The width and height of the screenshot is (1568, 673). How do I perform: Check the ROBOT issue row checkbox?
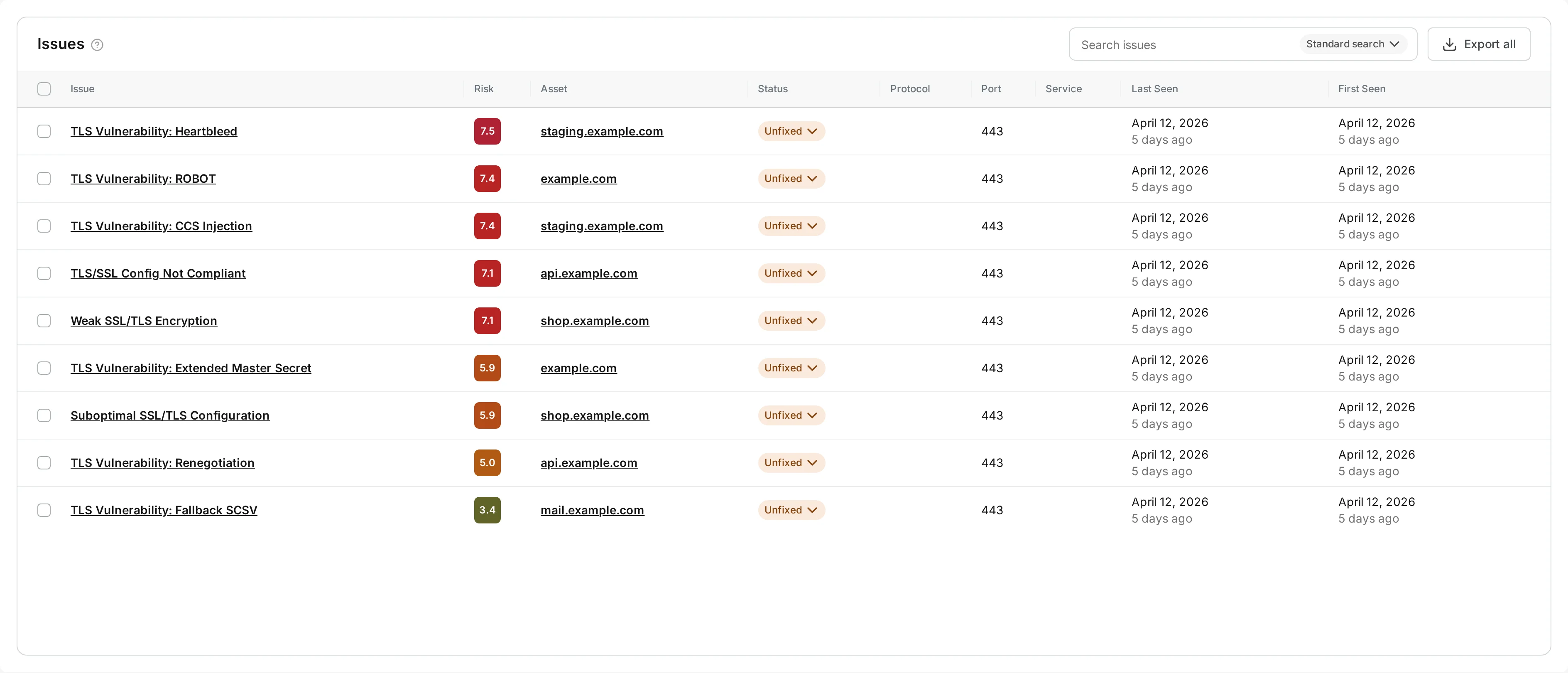(44, 179)
